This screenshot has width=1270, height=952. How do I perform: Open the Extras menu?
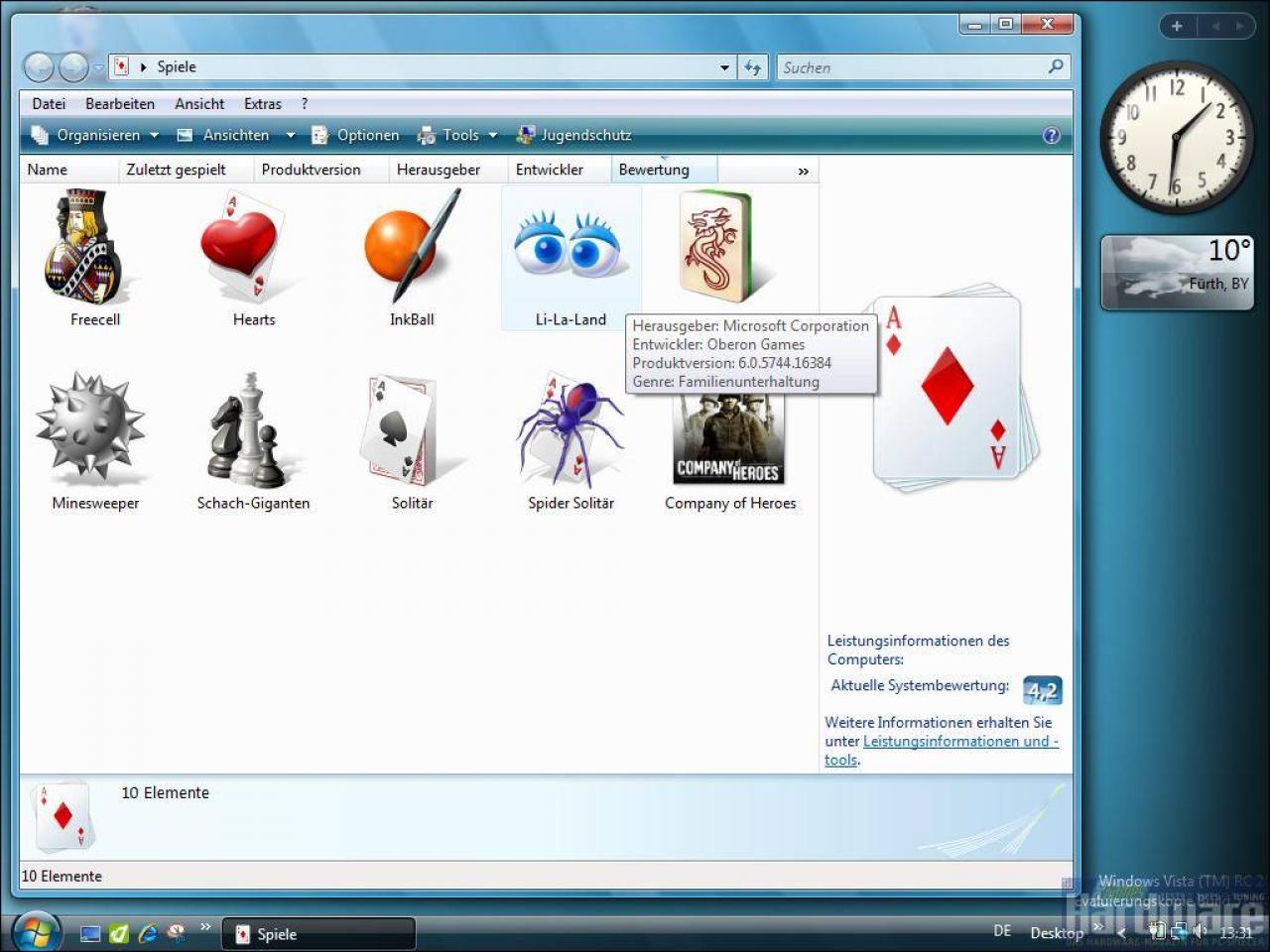click(263, 103)
